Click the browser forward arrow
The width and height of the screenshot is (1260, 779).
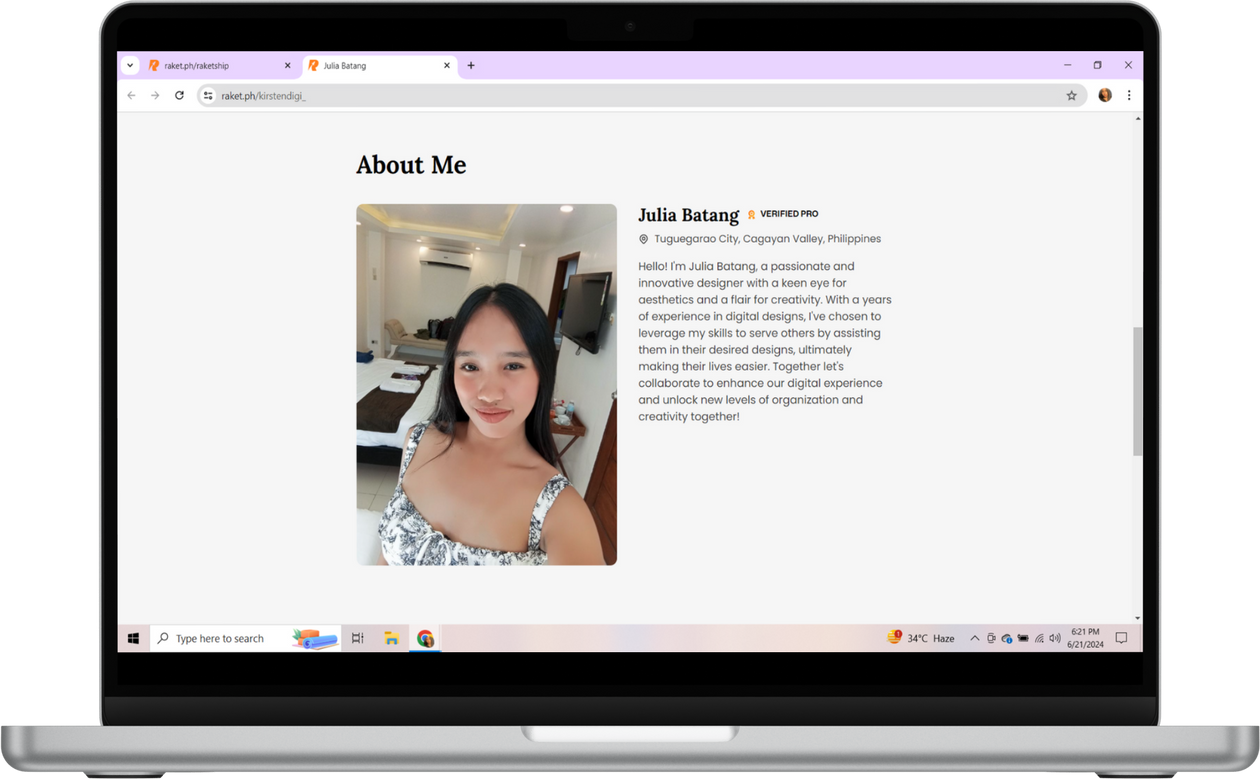tap(155, 95)
